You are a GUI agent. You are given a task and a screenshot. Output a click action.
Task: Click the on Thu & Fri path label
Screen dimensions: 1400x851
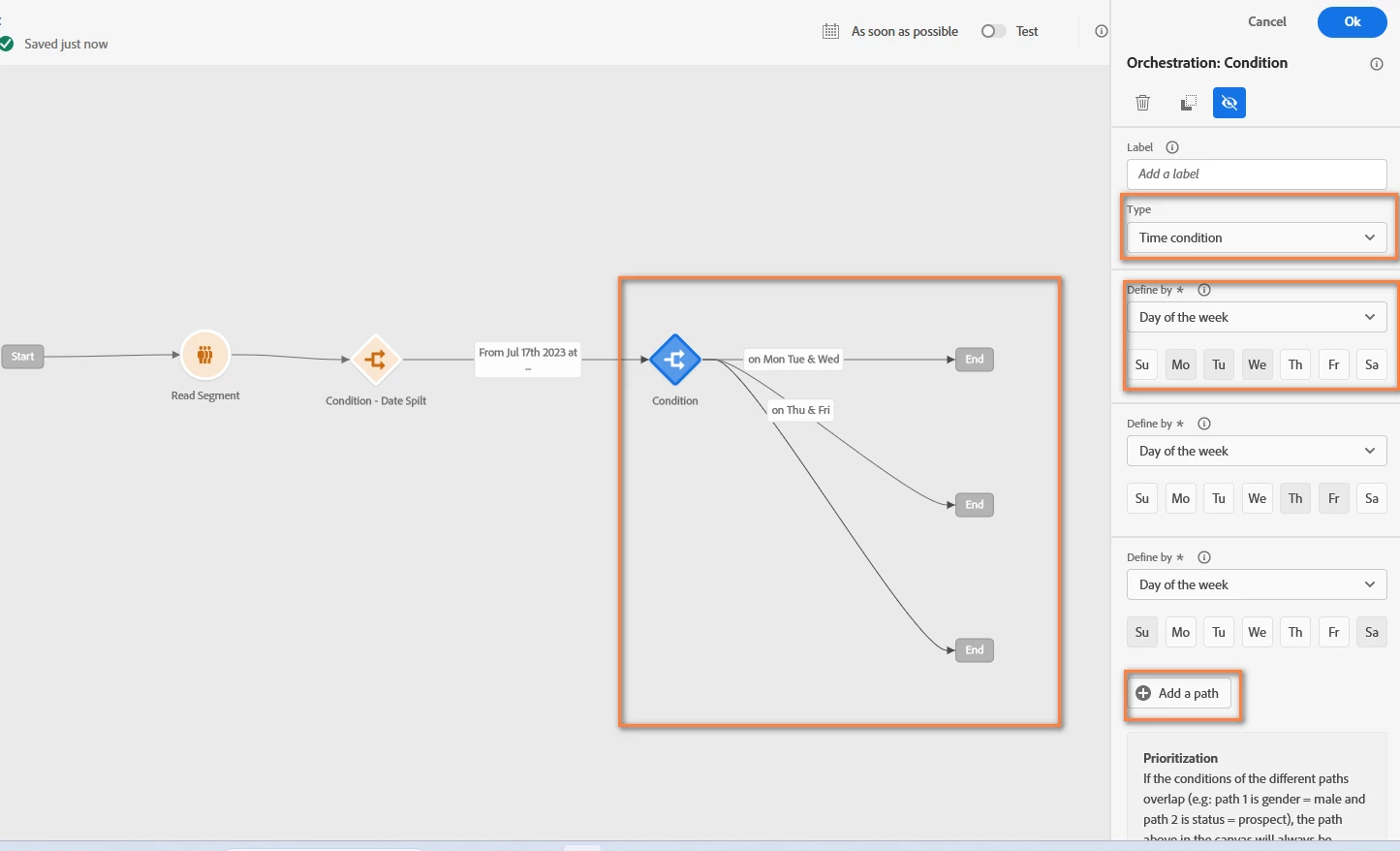click(800, 410)
